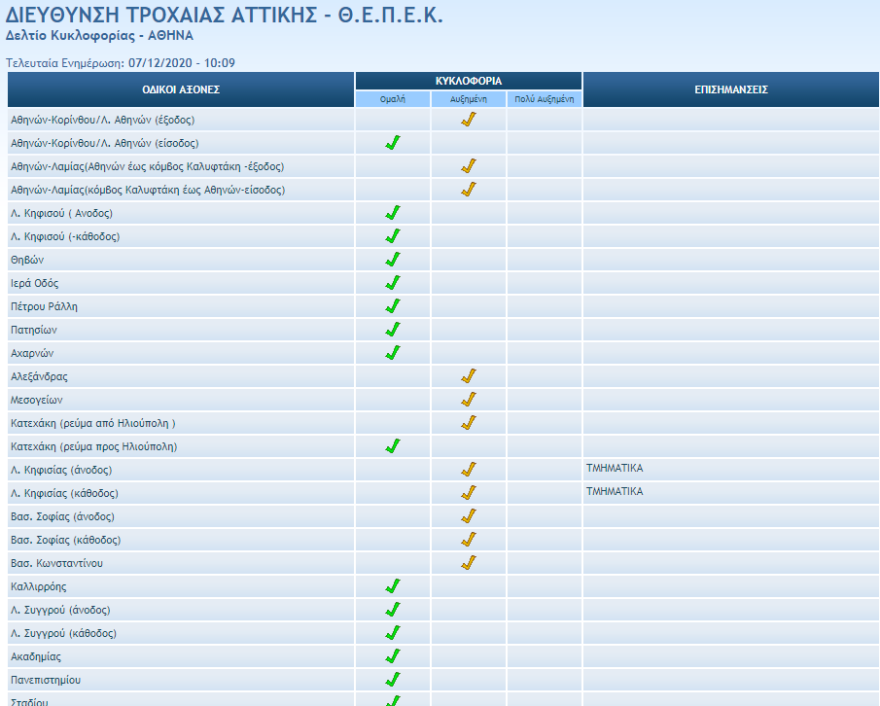Click the yellow checkmark for Βασ. Κωνσταντίνου
880x706 pixels.
(x=468, y=562)
